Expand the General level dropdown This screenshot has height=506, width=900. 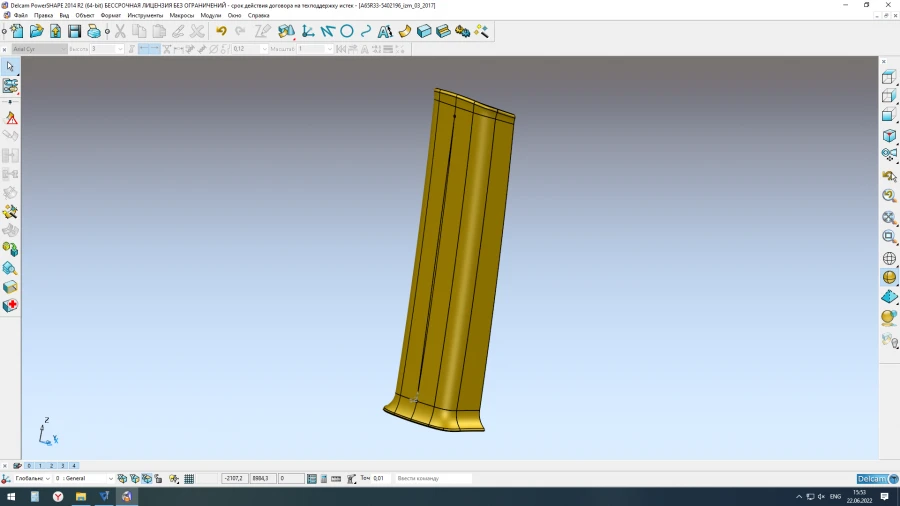tap(110, 479)
